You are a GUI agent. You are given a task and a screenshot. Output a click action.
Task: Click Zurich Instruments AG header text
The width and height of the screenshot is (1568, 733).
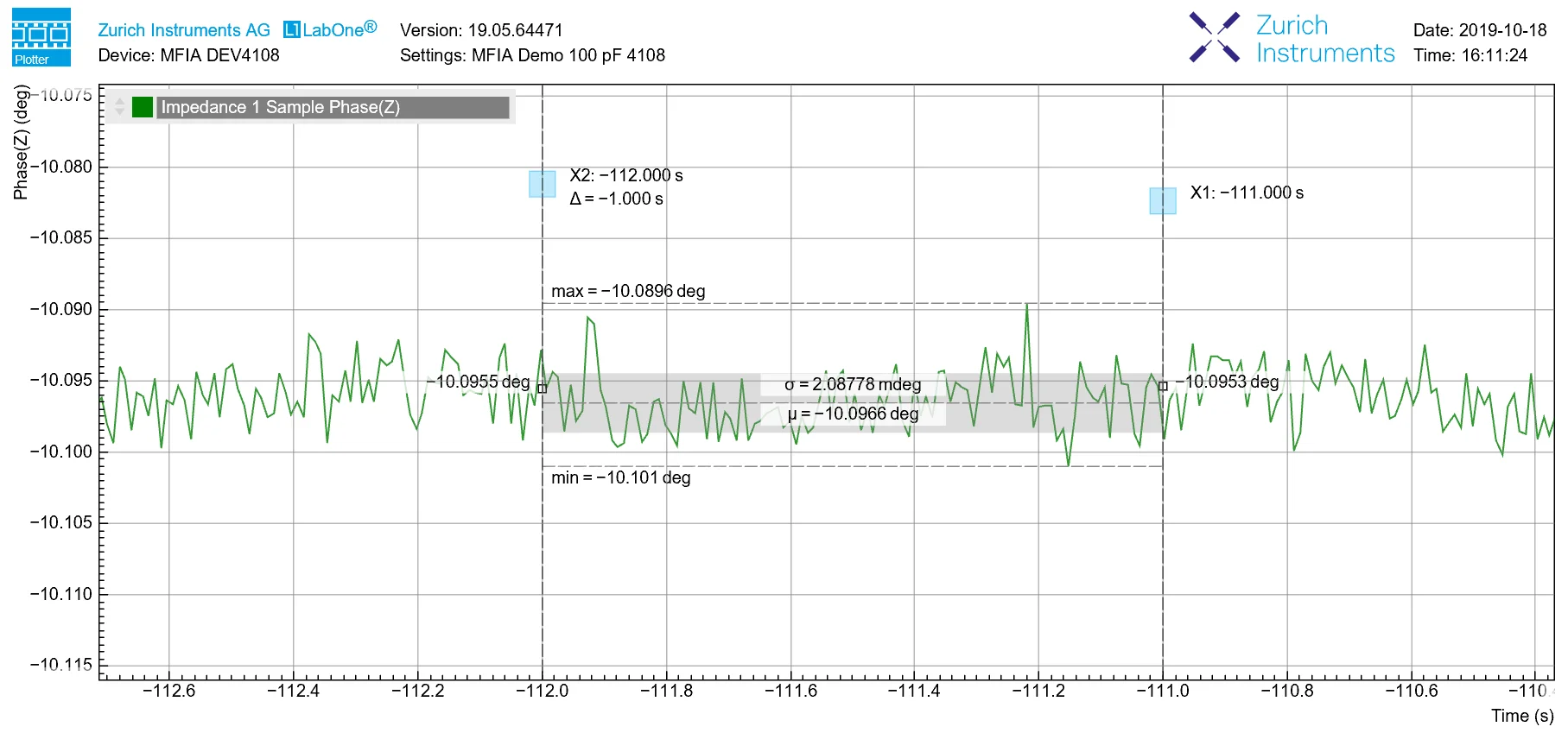pos(184,30)
